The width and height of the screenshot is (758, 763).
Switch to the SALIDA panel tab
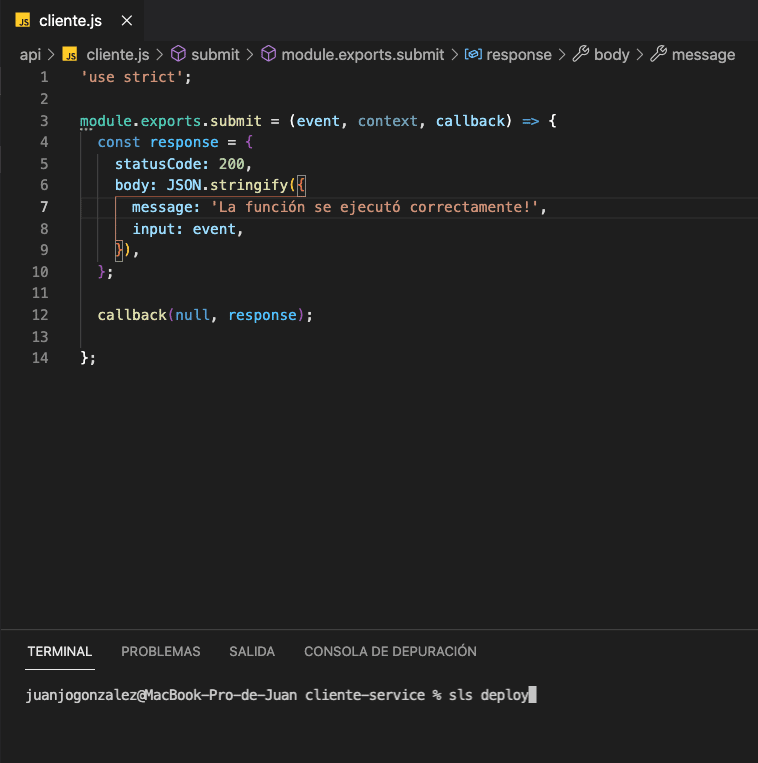point(252,651)
